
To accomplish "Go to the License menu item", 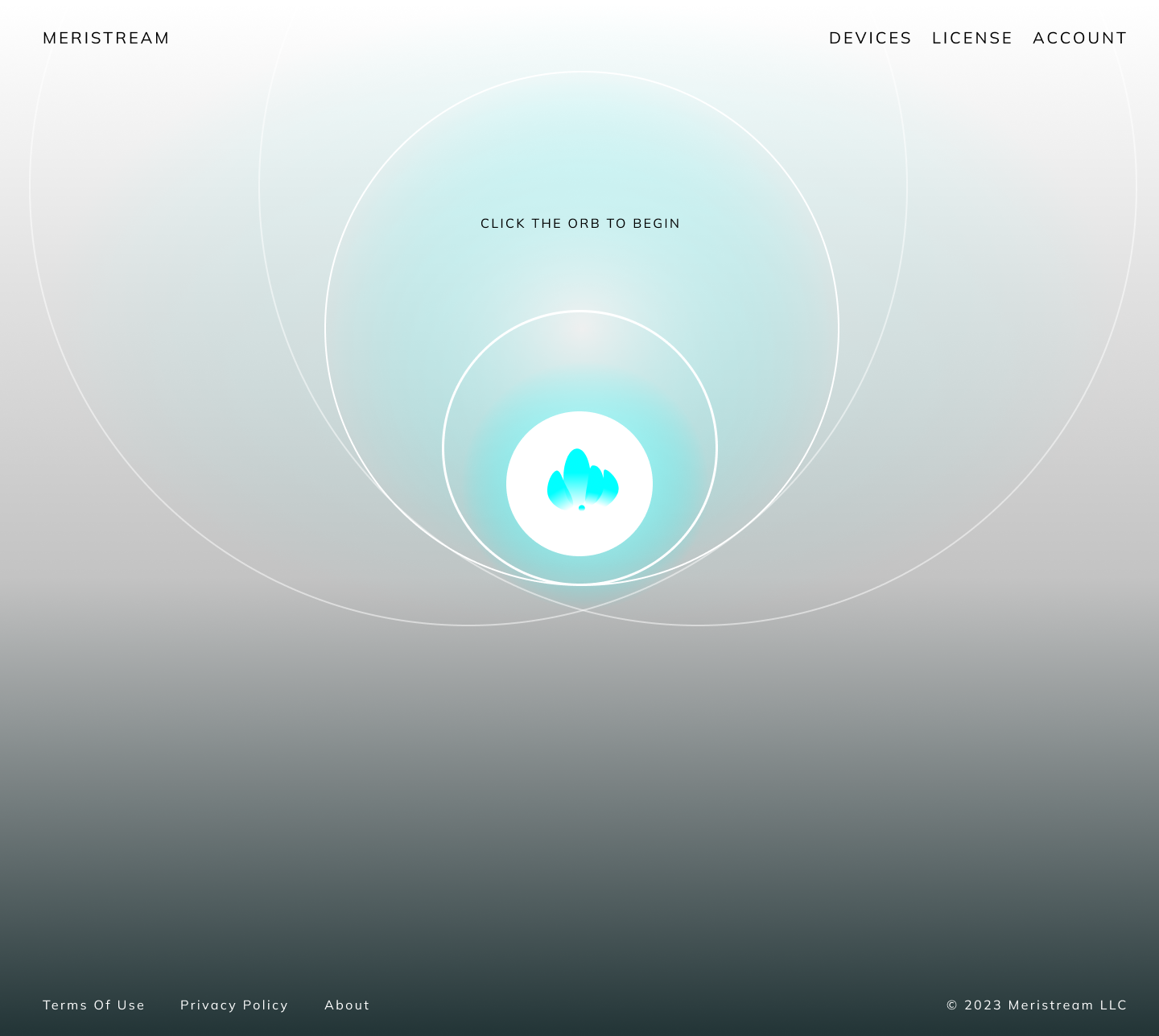I will (971, 38).
